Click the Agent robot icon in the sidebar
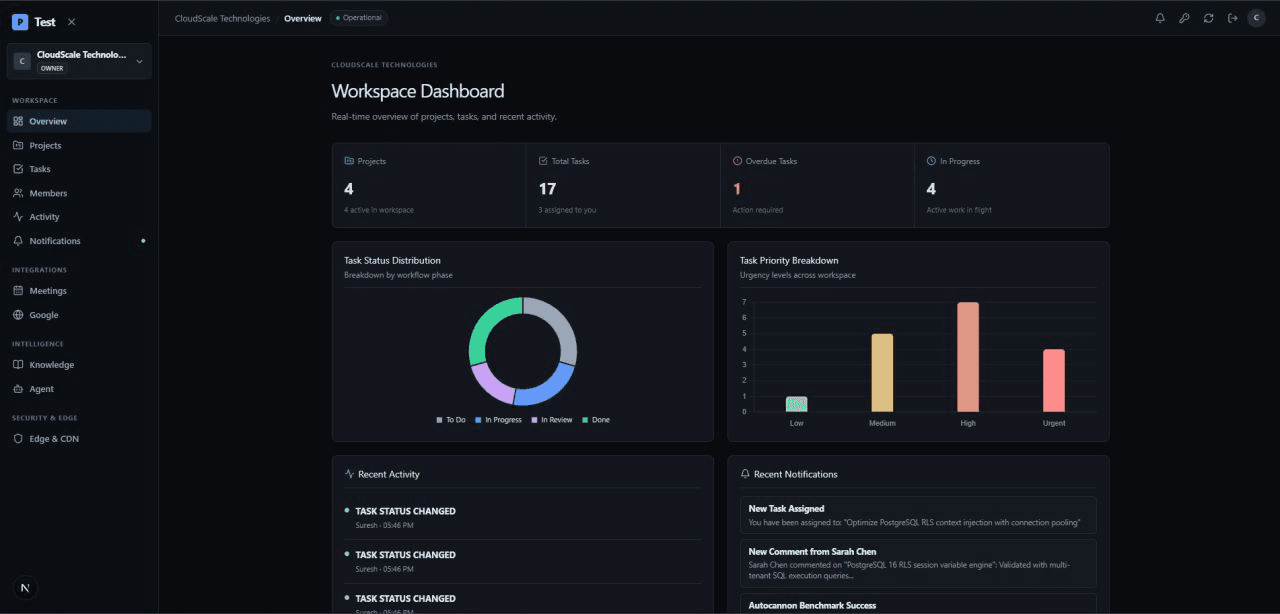This screenshot has height=614, width=1280. [x=19, y=389]
